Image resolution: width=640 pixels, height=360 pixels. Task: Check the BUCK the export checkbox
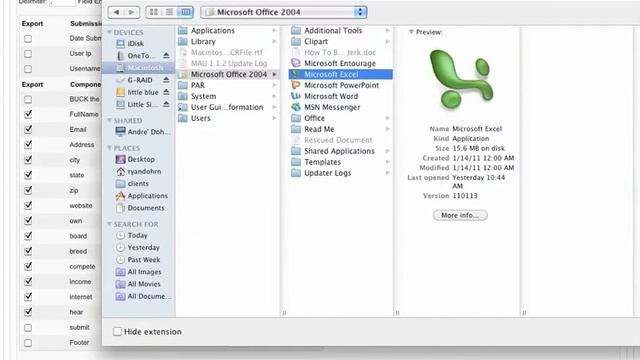click(x=28, y=100)
